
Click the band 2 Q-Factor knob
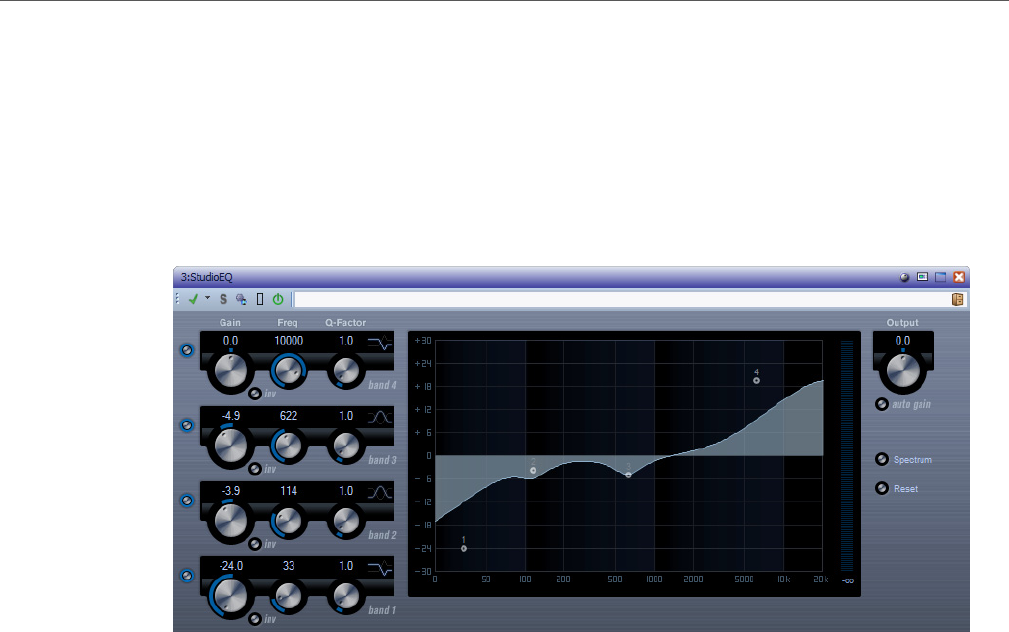coord(346,521)
